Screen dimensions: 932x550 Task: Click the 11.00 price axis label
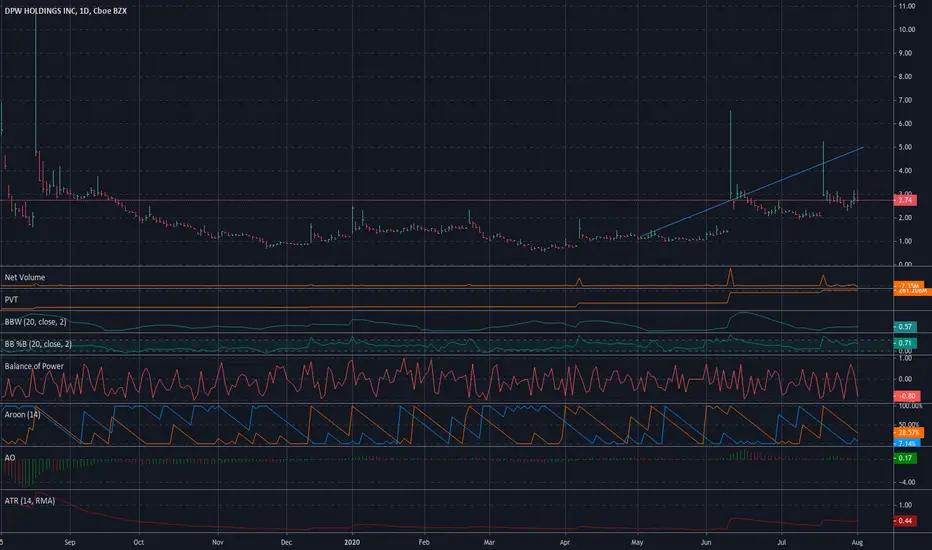pos(906,6)
